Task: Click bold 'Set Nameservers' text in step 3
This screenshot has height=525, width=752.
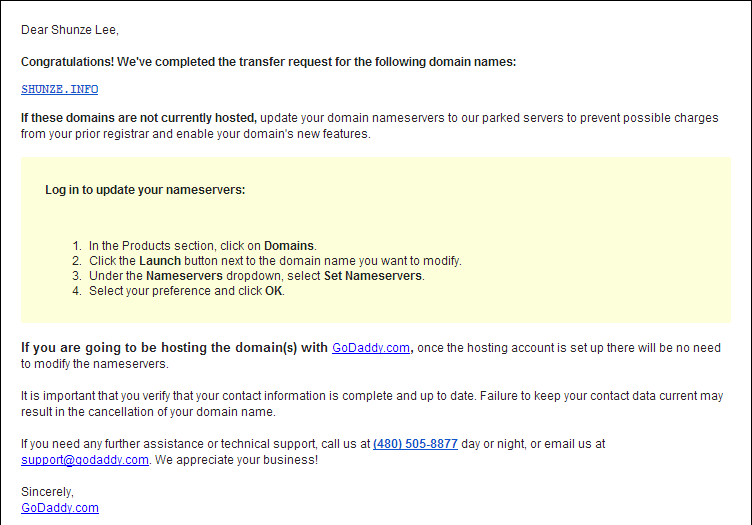Action: pos(373,276)
